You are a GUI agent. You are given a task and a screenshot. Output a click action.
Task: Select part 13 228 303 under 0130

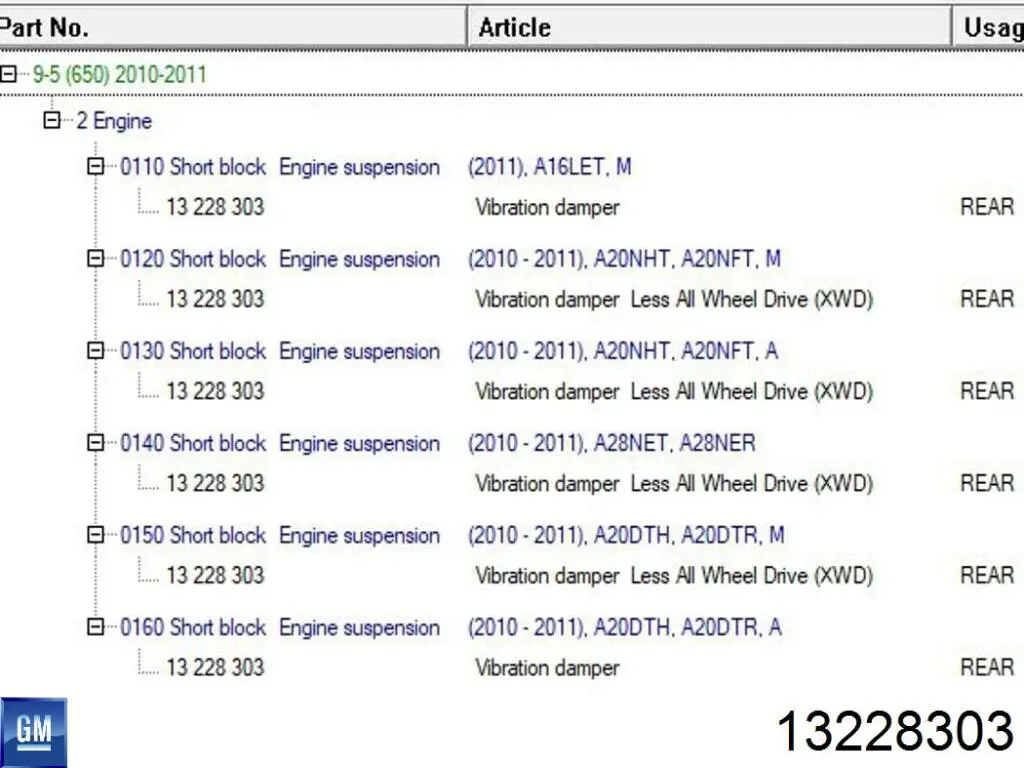[x=216, y=391]
